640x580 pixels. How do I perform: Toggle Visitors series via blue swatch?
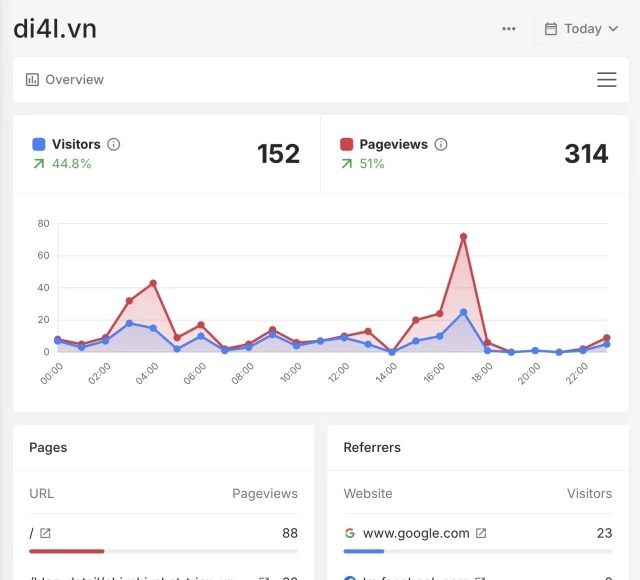click(x=39, y=144)
